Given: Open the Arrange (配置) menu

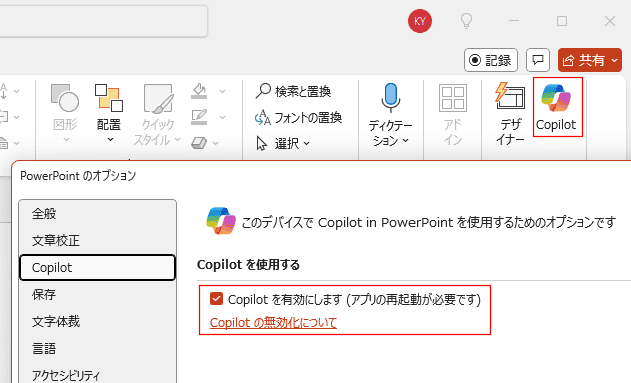Looking at the screenshot, I should tap(109, 113).
